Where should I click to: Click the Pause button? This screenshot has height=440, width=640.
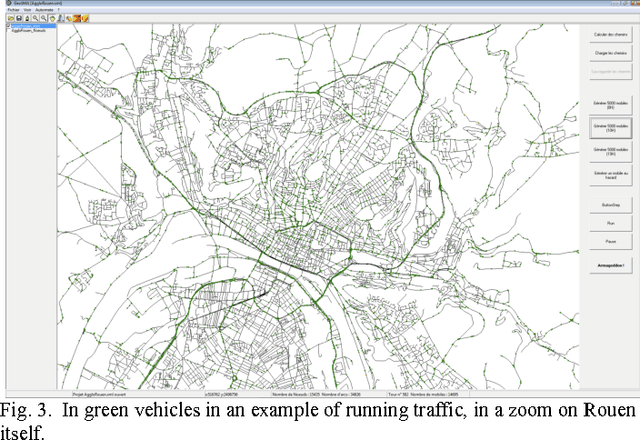coord(611,242)
